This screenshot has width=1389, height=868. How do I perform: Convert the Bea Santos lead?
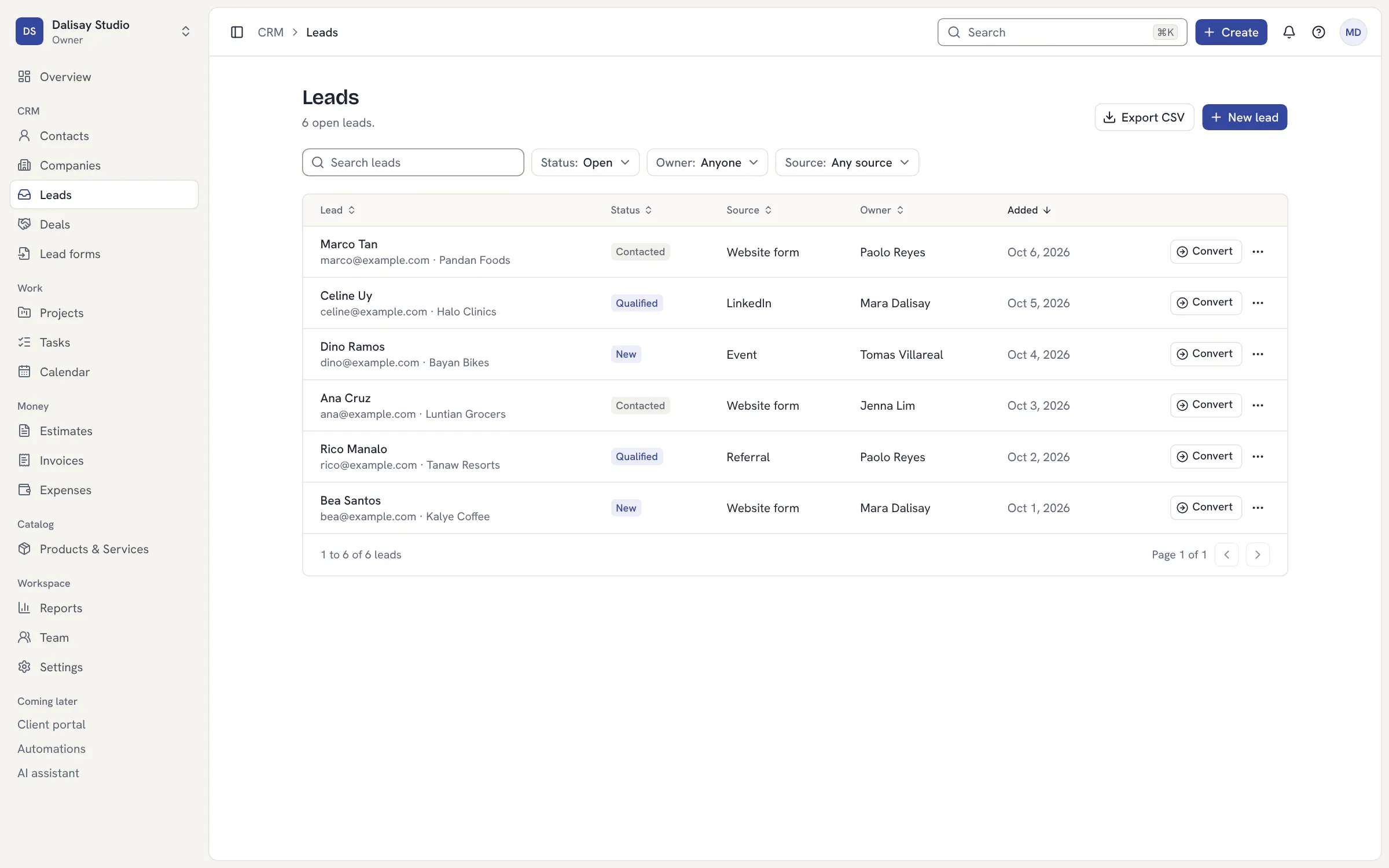(x=1206, y=507)
